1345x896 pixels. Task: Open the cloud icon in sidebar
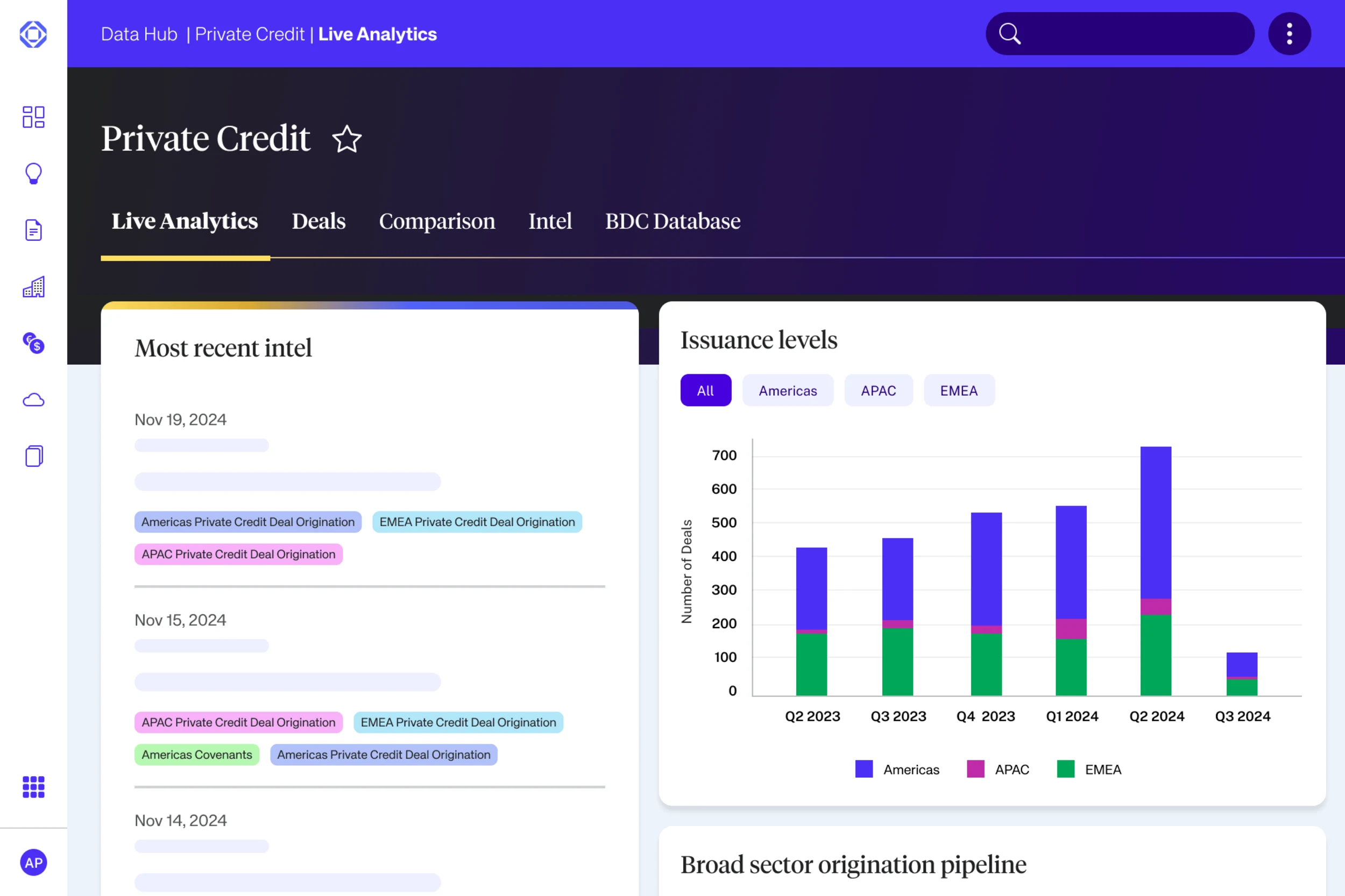[x=33, y=400]
